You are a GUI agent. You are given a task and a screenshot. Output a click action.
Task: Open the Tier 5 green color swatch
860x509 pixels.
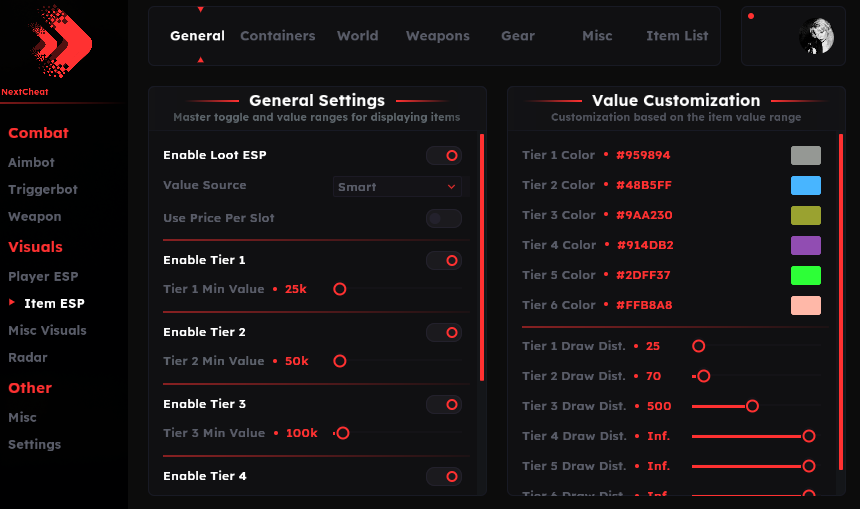[x=805, y=275]
